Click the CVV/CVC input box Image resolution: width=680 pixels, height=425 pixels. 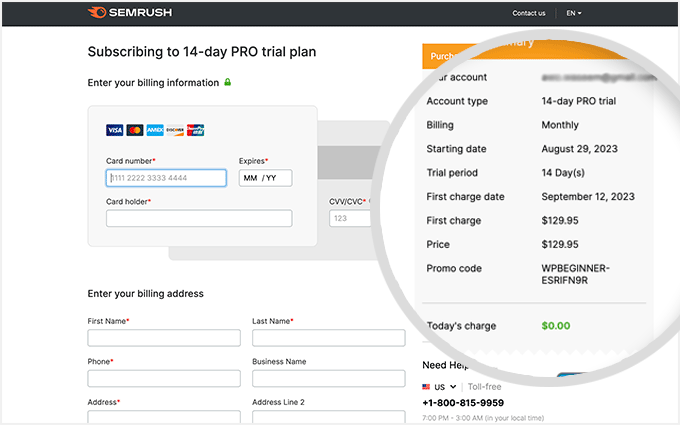348,218
